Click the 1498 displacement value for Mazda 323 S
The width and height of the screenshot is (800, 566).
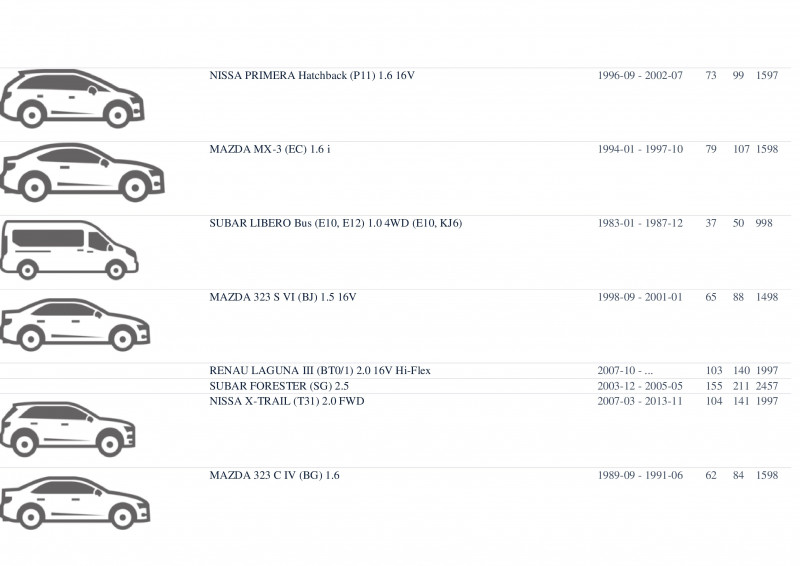767,297
